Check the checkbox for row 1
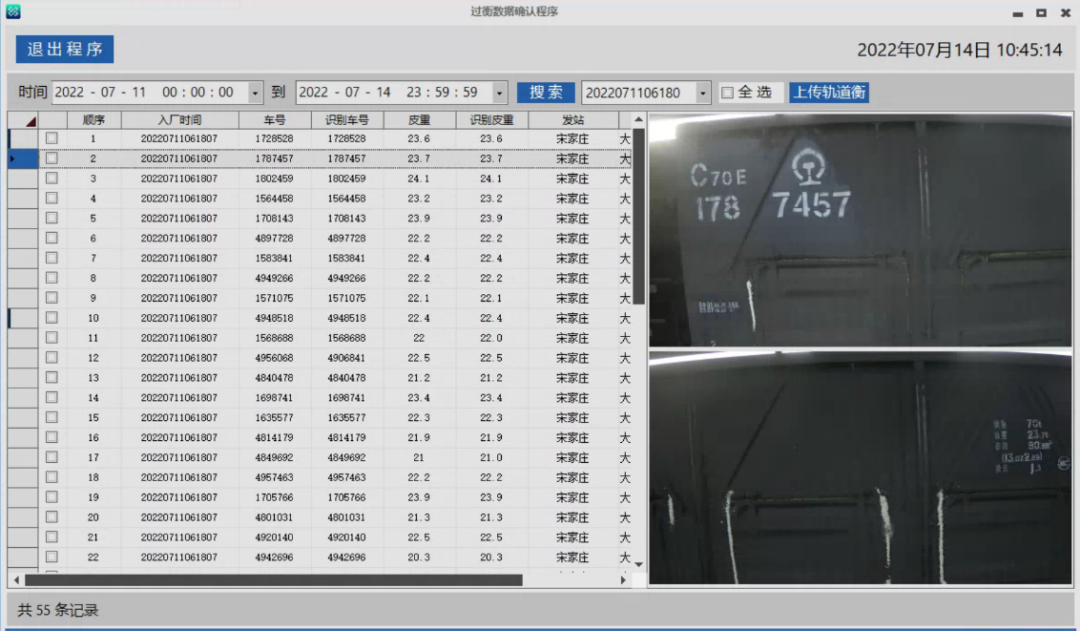 52,138
